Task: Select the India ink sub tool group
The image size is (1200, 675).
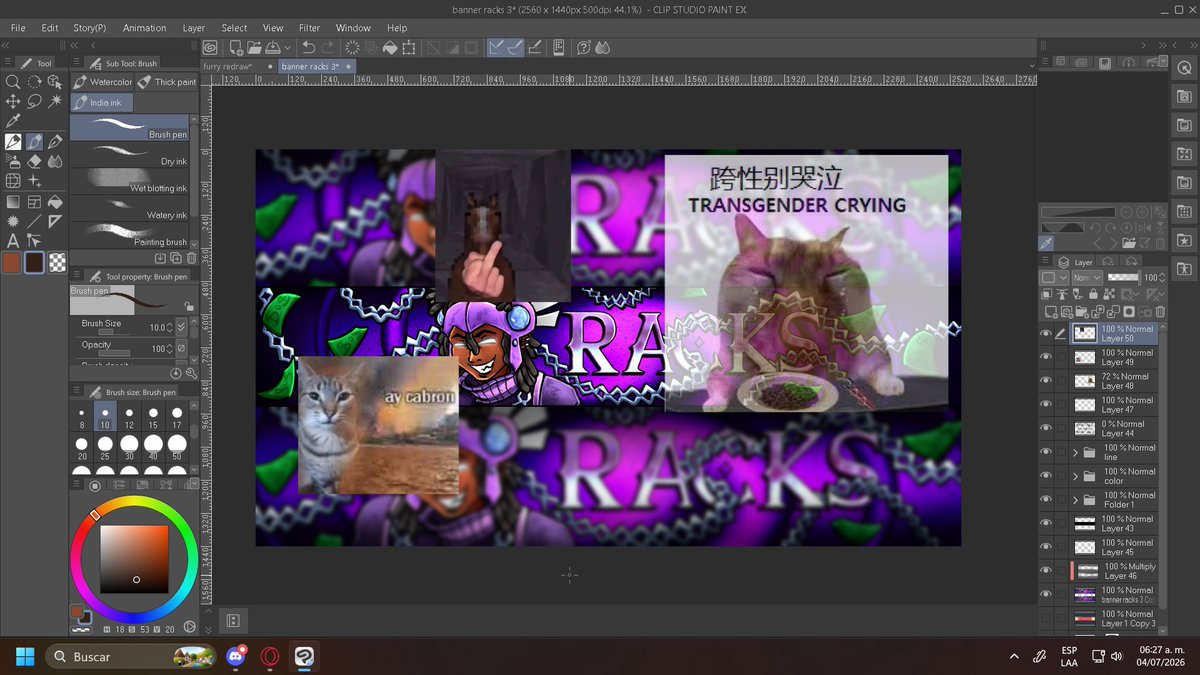Action: (101, 102)
